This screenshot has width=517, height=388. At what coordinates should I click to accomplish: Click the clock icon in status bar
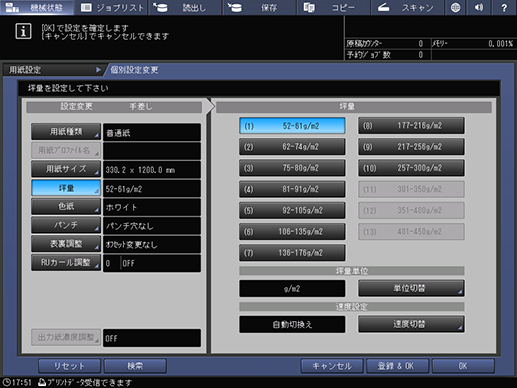[x=7, y=382]
